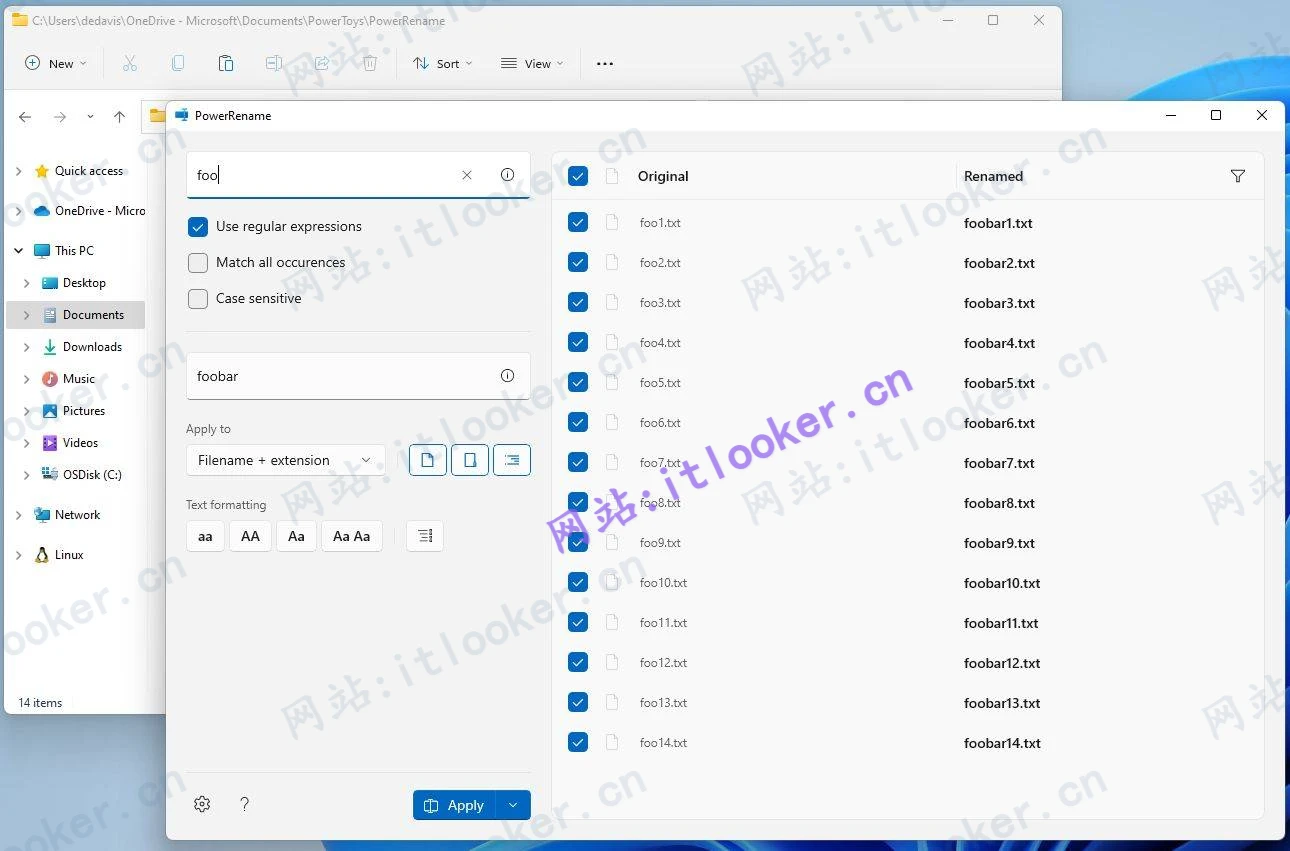
Task: Click the Apply button
Action: coord(455,805)
